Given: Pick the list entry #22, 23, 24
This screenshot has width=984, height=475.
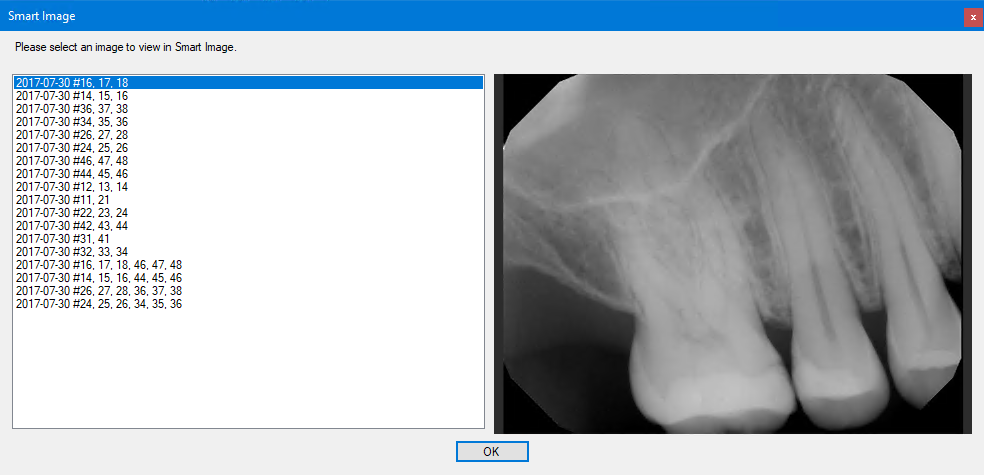Looking at the screenshot, I should (x=72, y=213).
